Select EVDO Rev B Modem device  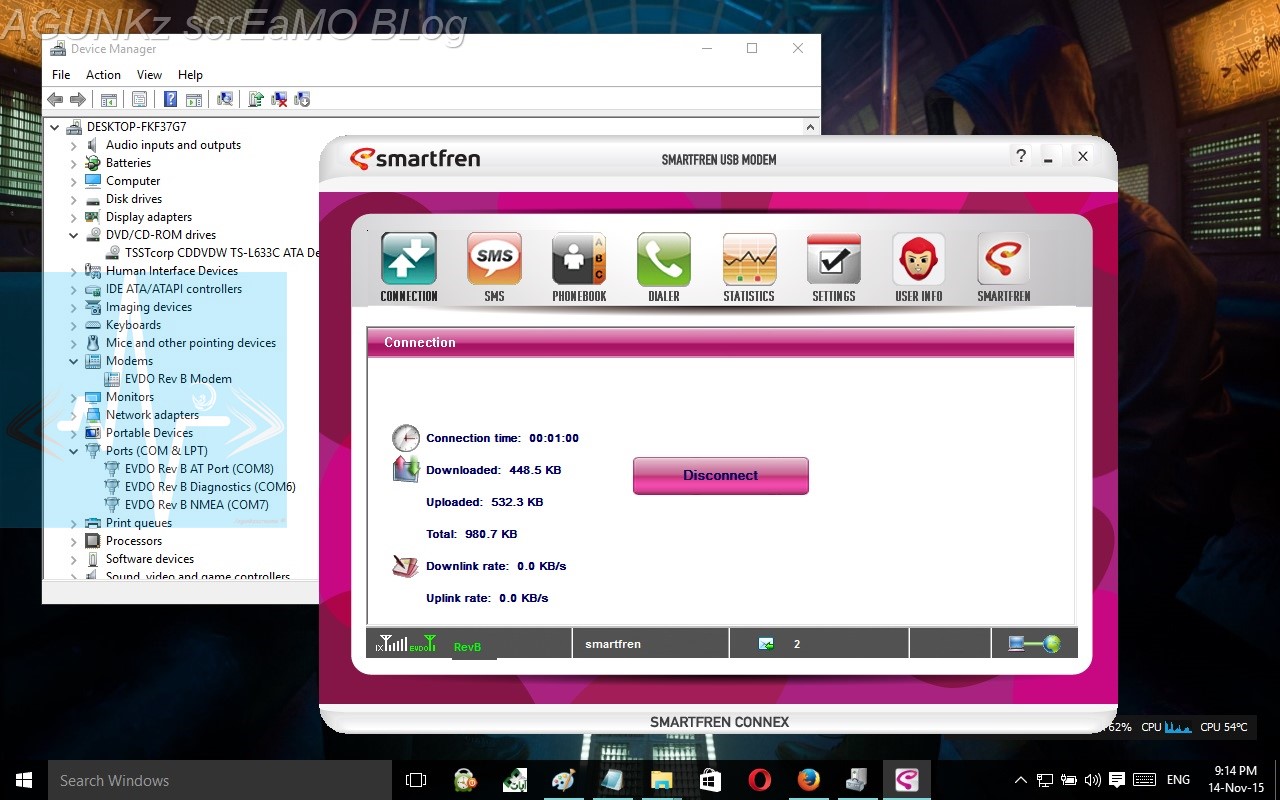click(178, 379)
